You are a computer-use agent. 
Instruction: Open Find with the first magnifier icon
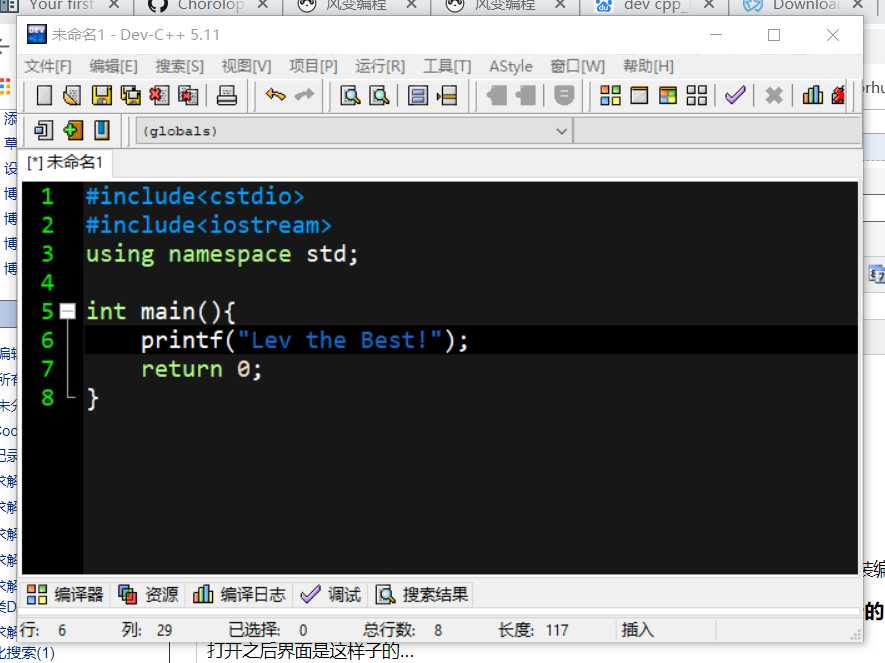pyautogui.click(x=350, y=95)
